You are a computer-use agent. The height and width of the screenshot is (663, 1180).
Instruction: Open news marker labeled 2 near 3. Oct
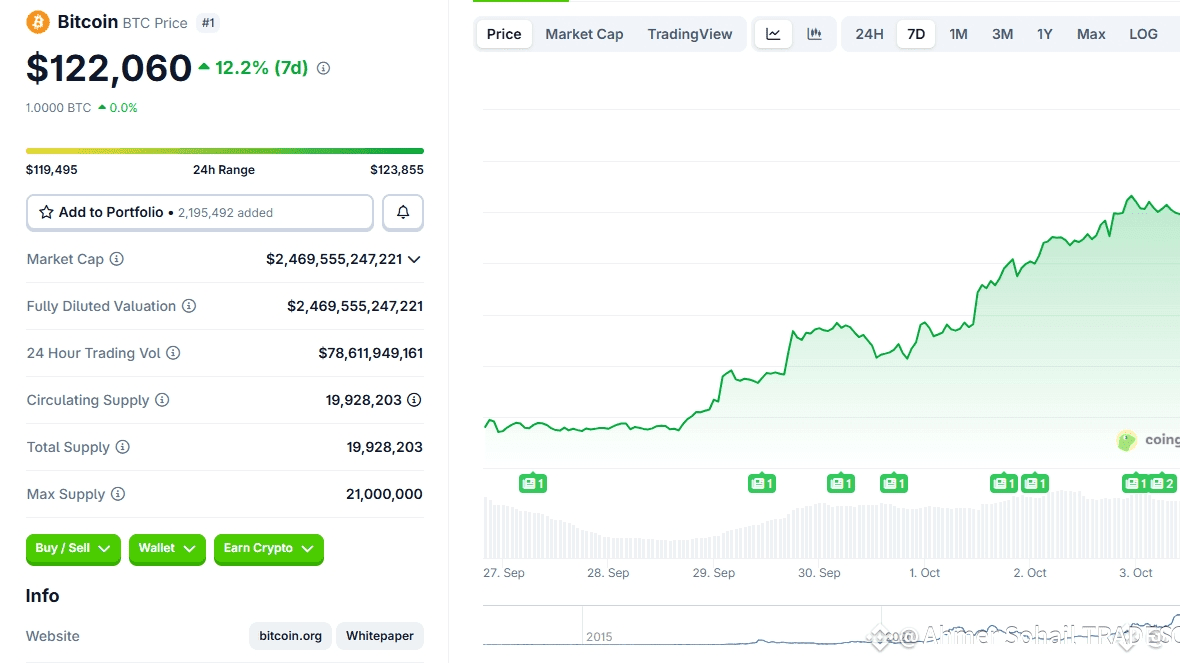(x=1163, y=483)
